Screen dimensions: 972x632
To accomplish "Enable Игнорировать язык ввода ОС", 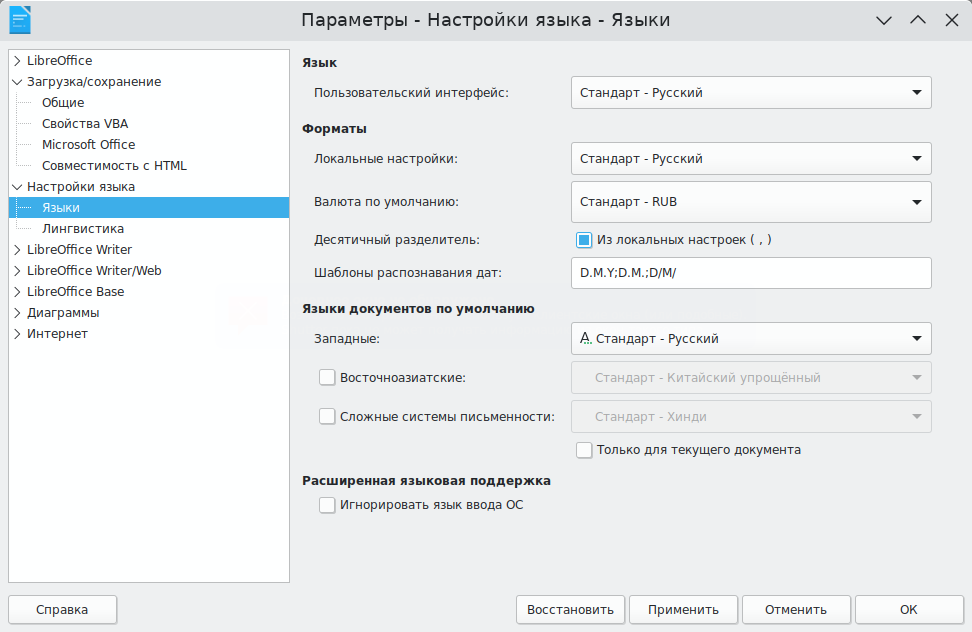I will click(x=327, y=505).
